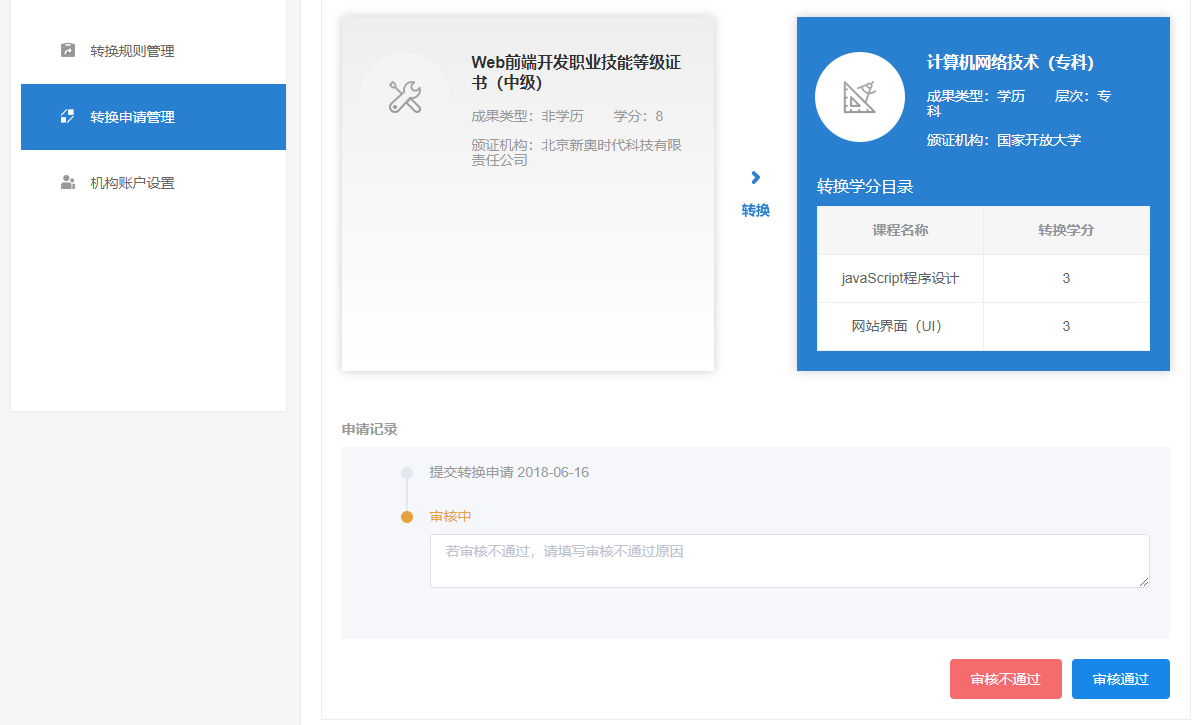Click the 层次：专科 label
1196x725 pixels.
click(1082, 96)
